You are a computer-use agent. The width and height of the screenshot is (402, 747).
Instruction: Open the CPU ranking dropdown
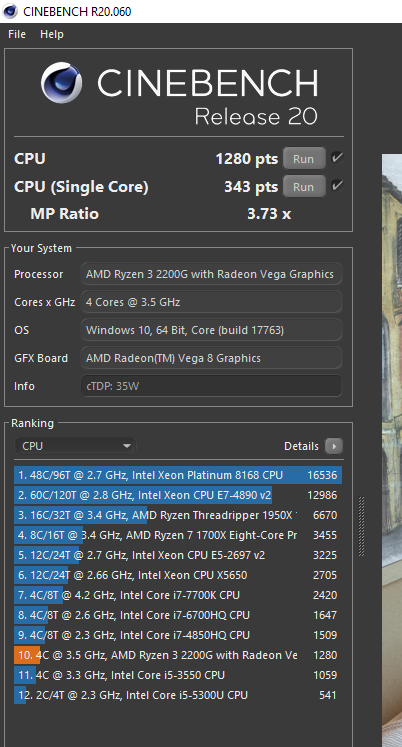pyautogui.click(x=75, y=446)
